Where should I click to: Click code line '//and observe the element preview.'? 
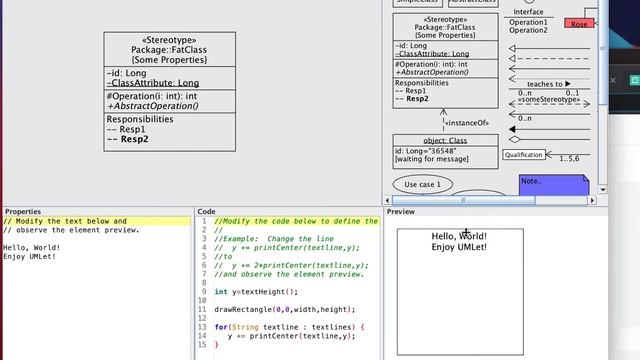tap(289, 274)
